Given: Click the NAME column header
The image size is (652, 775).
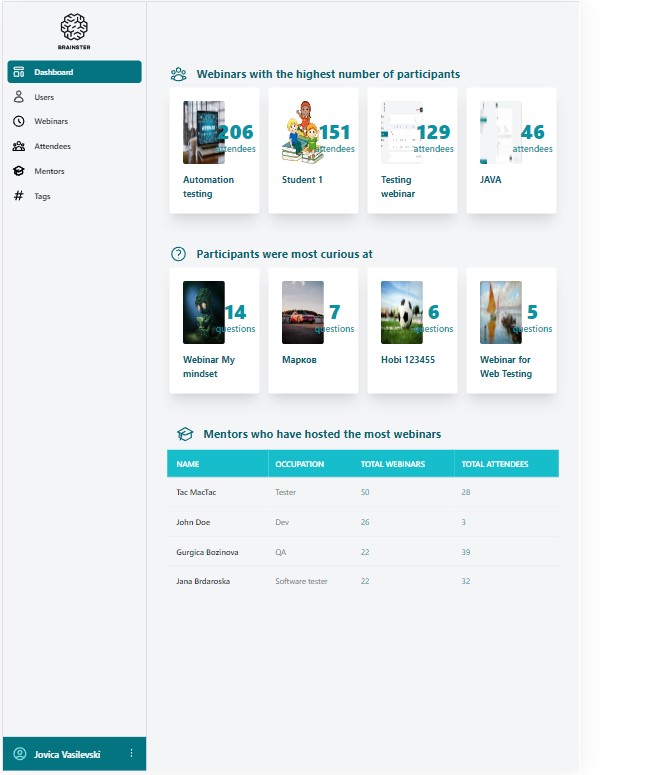Looking at the screenshot, I should [x=188, y=464].
